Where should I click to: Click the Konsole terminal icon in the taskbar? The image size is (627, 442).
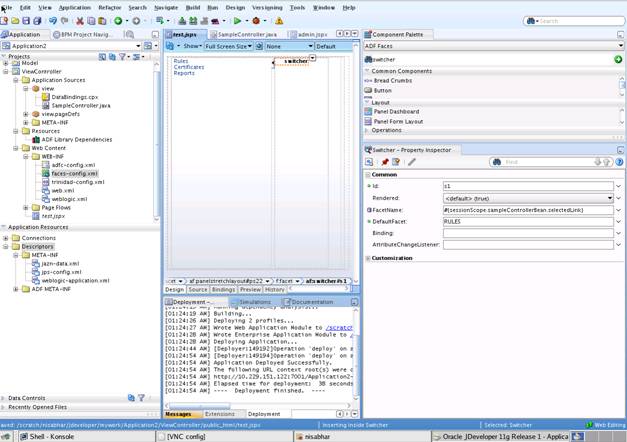point(24,436)
